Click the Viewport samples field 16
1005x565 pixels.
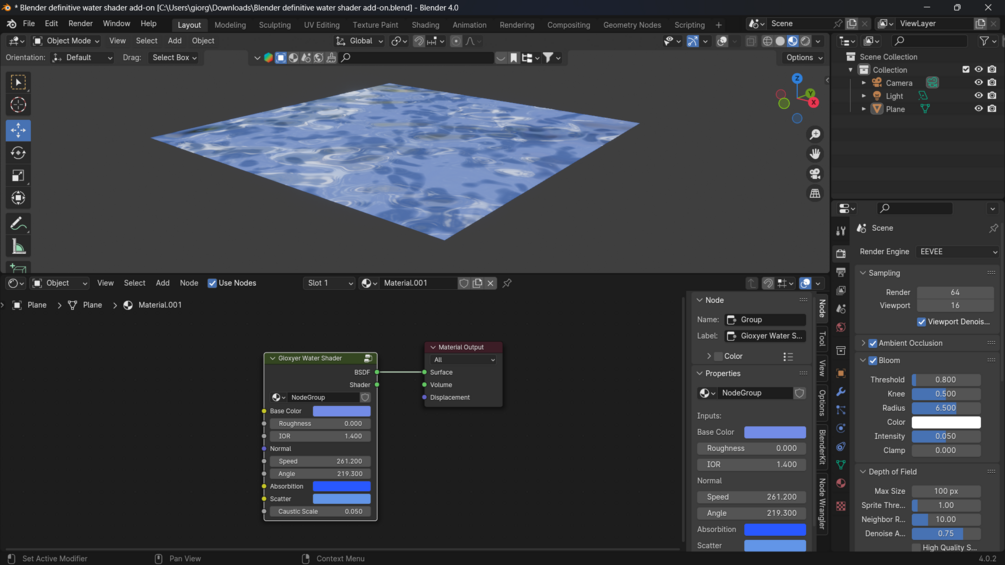pos(955,306)
